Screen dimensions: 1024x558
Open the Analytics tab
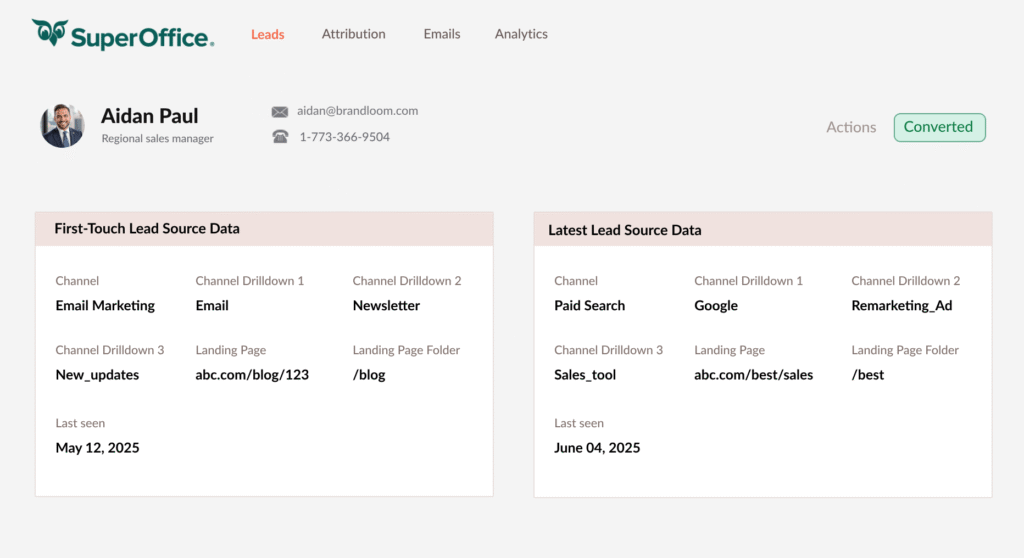pyautogui.click(x=521, y=34)
